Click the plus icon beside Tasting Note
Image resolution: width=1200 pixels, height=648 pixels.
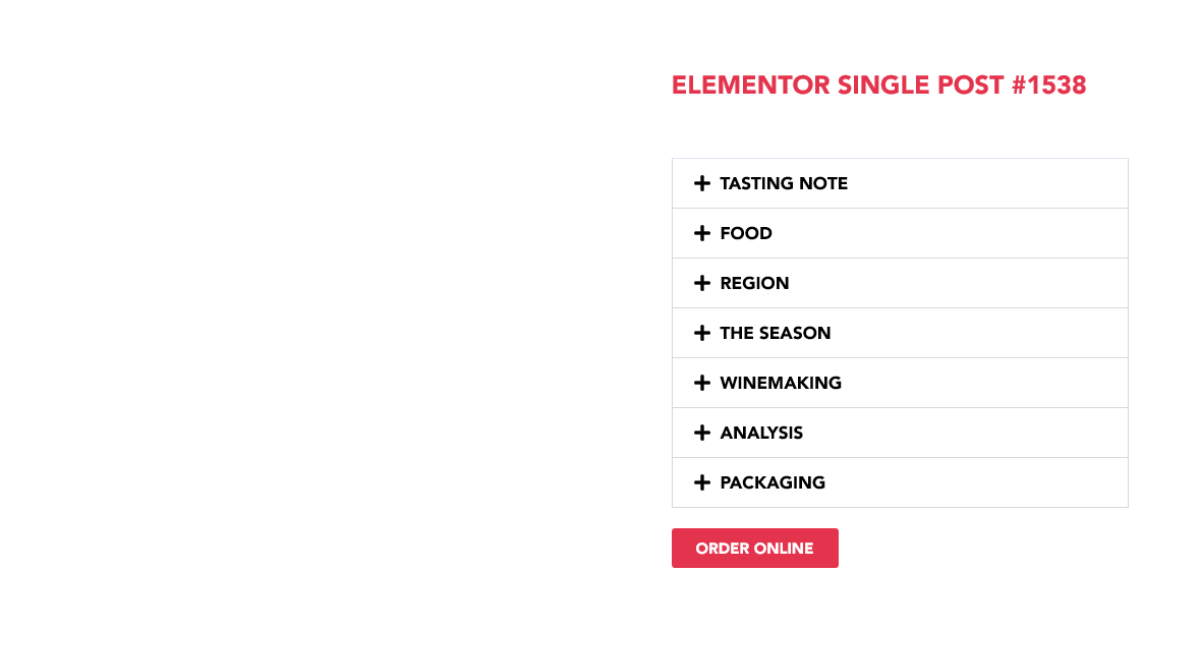click(x=702, y=184)
